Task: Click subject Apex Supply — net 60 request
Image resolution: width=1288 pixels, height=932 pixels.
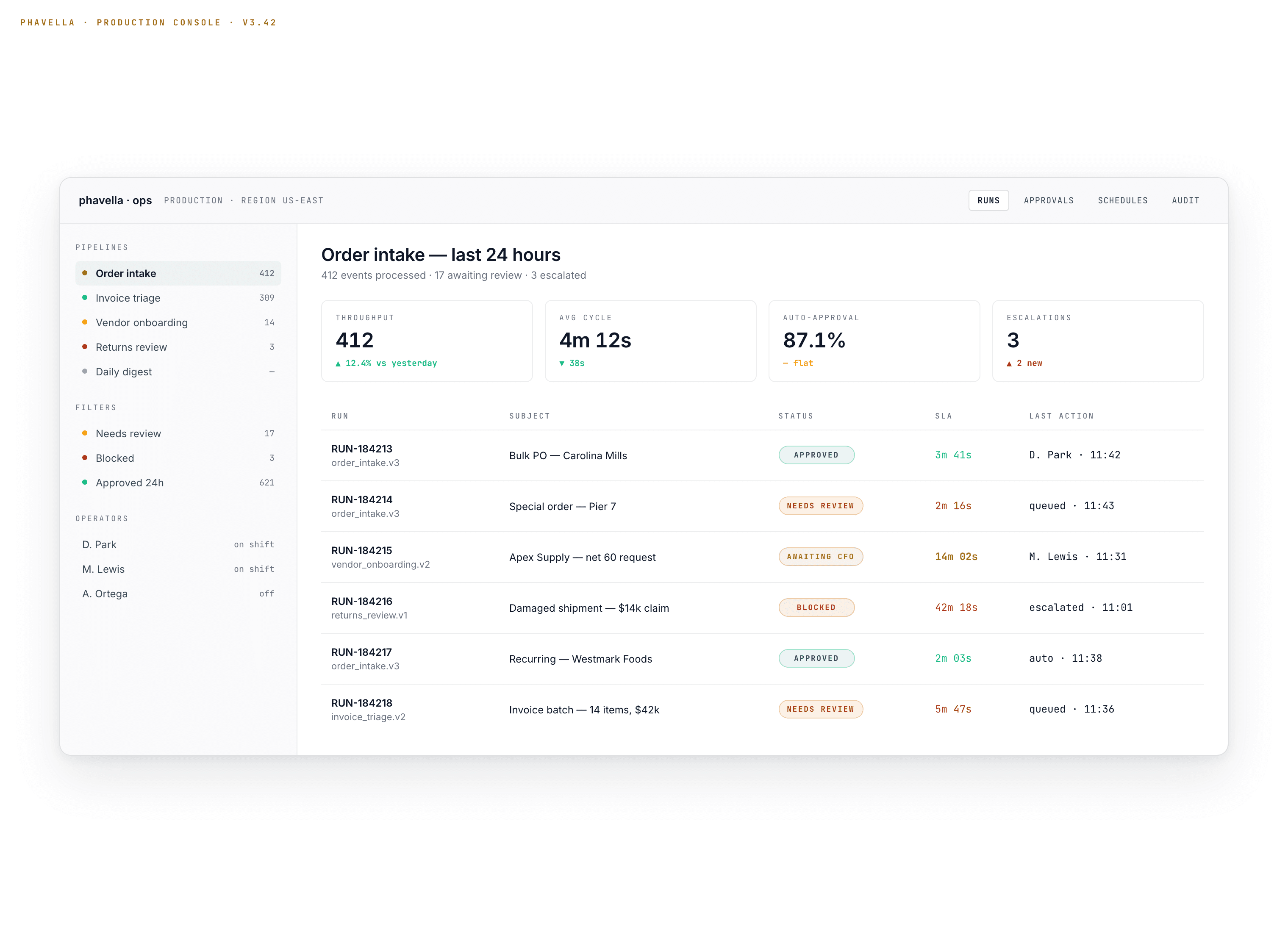Action: (582, 557)
